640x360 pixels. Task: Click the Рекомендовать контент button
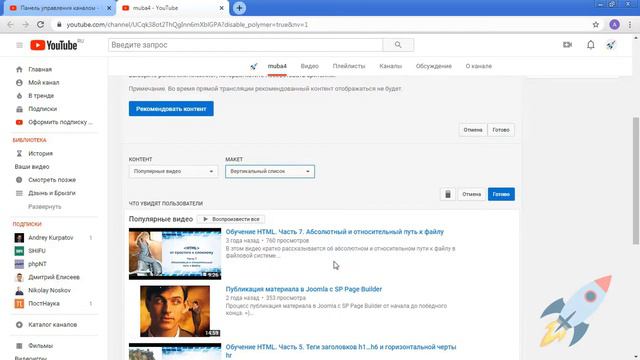pyautogui.click(x=171, y=109)
